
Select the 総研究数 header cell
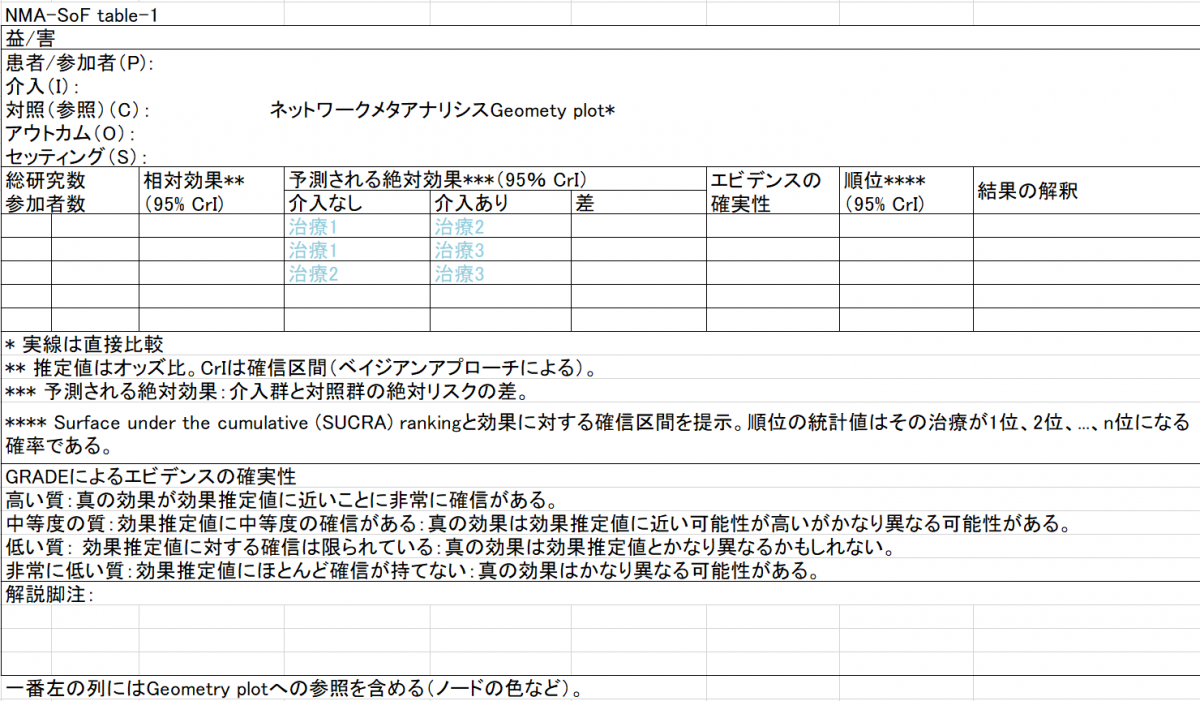tap(46, 180)
